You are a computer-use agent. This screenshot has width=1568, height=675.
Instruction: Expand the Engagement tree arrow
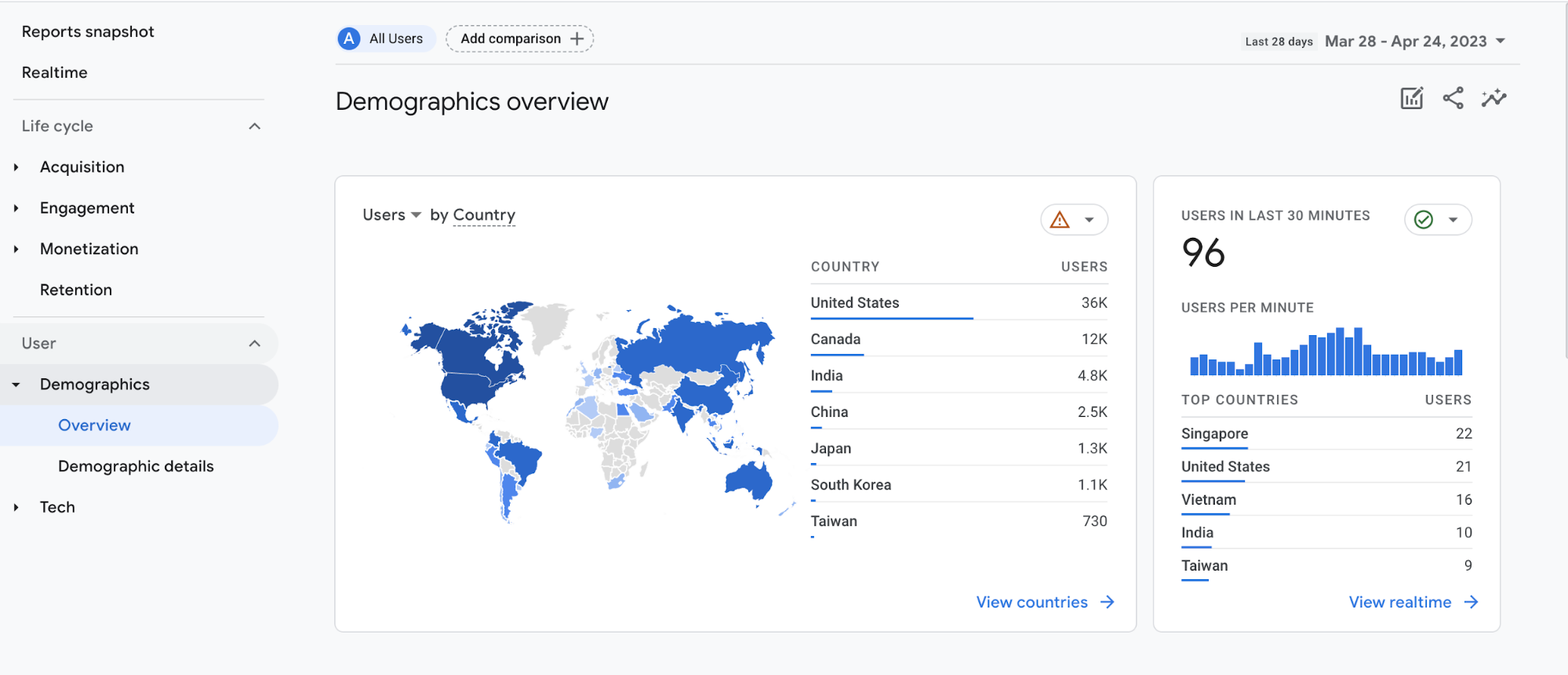(16, 208)
